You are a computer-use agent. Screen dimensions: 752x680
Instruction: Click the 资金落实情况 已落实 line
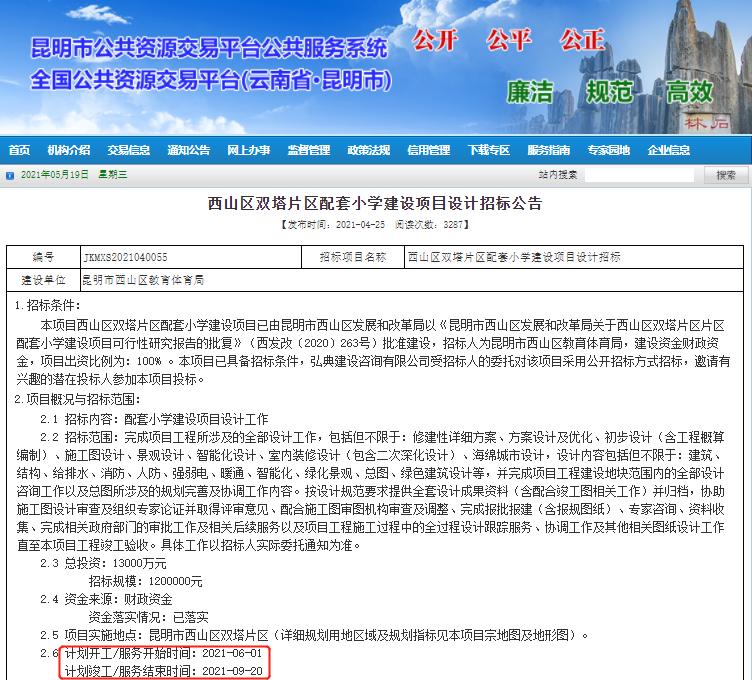(x=149, y=617)
